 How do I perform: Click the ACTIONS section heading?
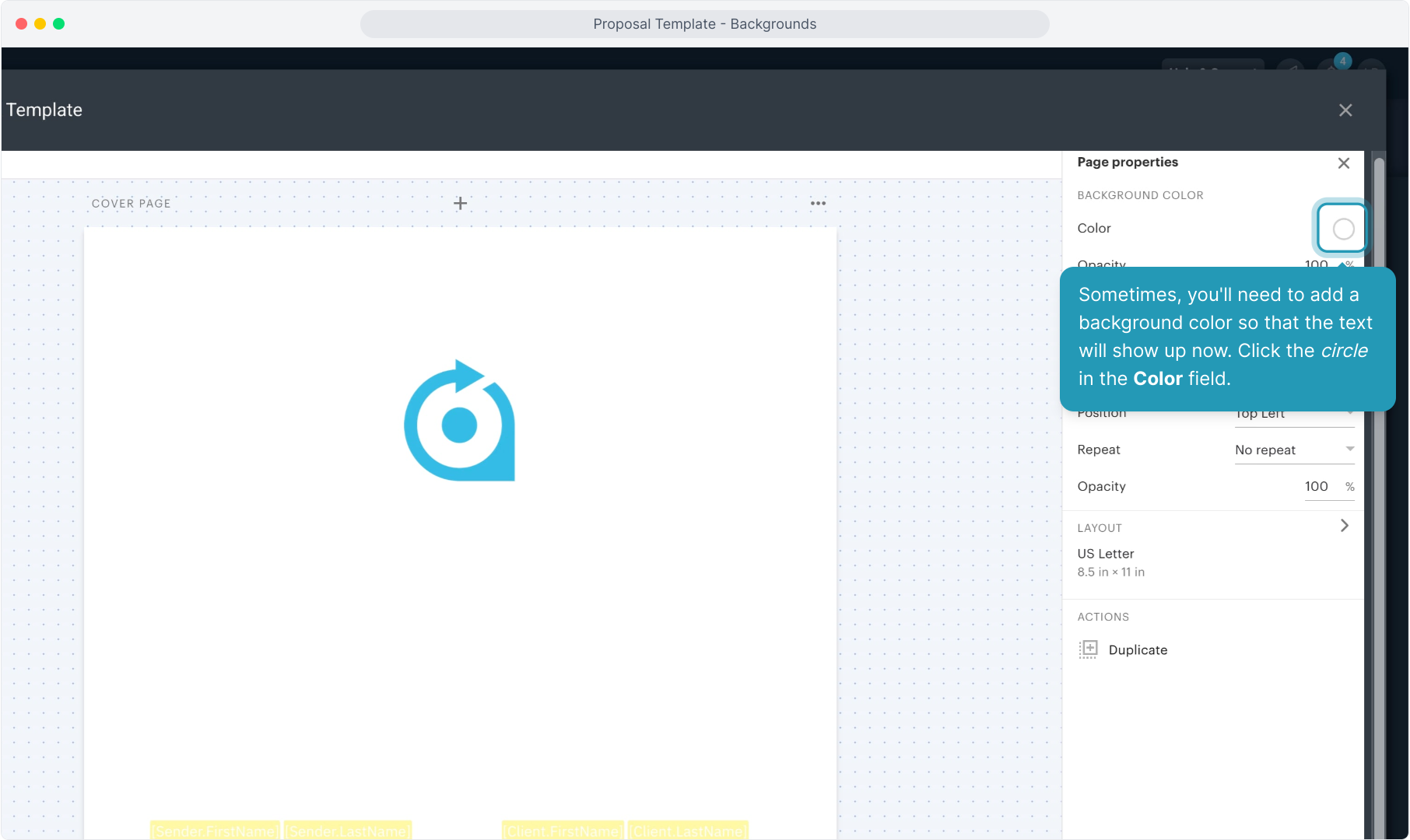pyautogui.click(x=1103, y=617)
